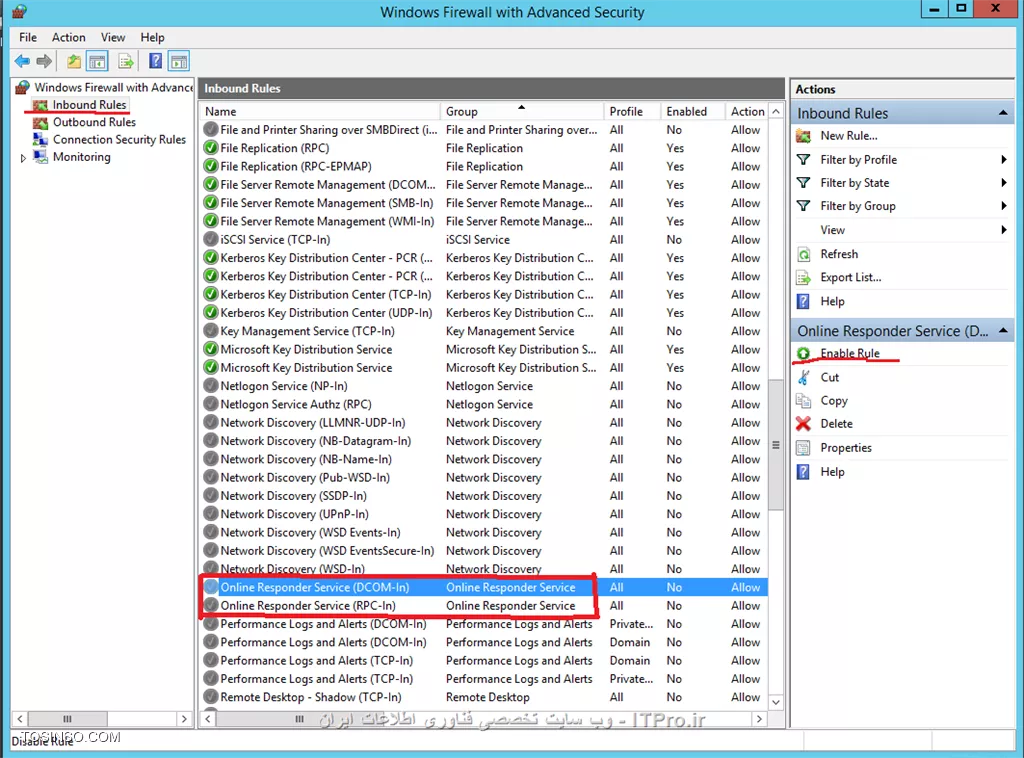This screenshot has width=1024, height=758.
Task: Sort rules by the Profile column header
Action: pos(633,112)
